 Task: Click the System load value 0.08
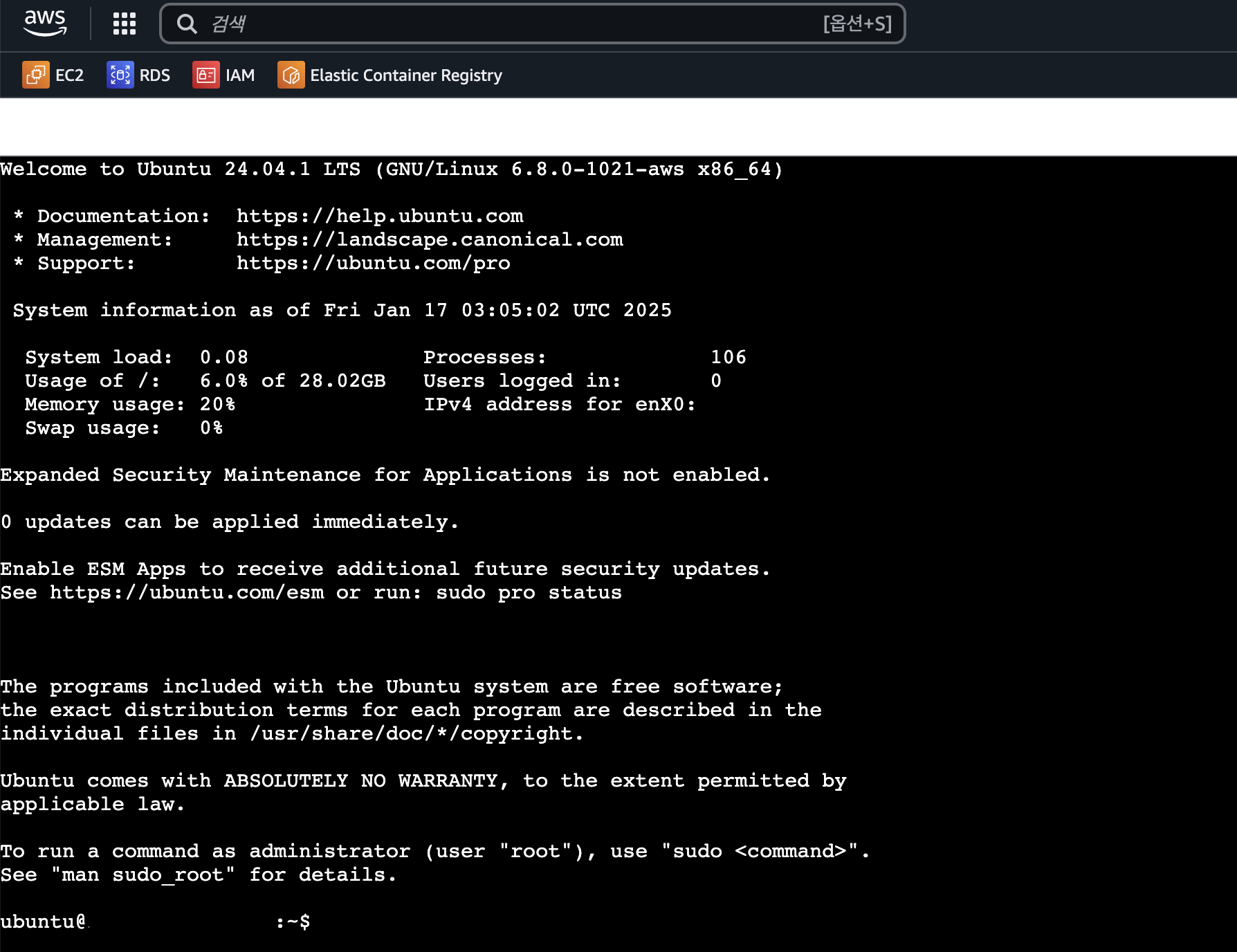coord(224,358)
